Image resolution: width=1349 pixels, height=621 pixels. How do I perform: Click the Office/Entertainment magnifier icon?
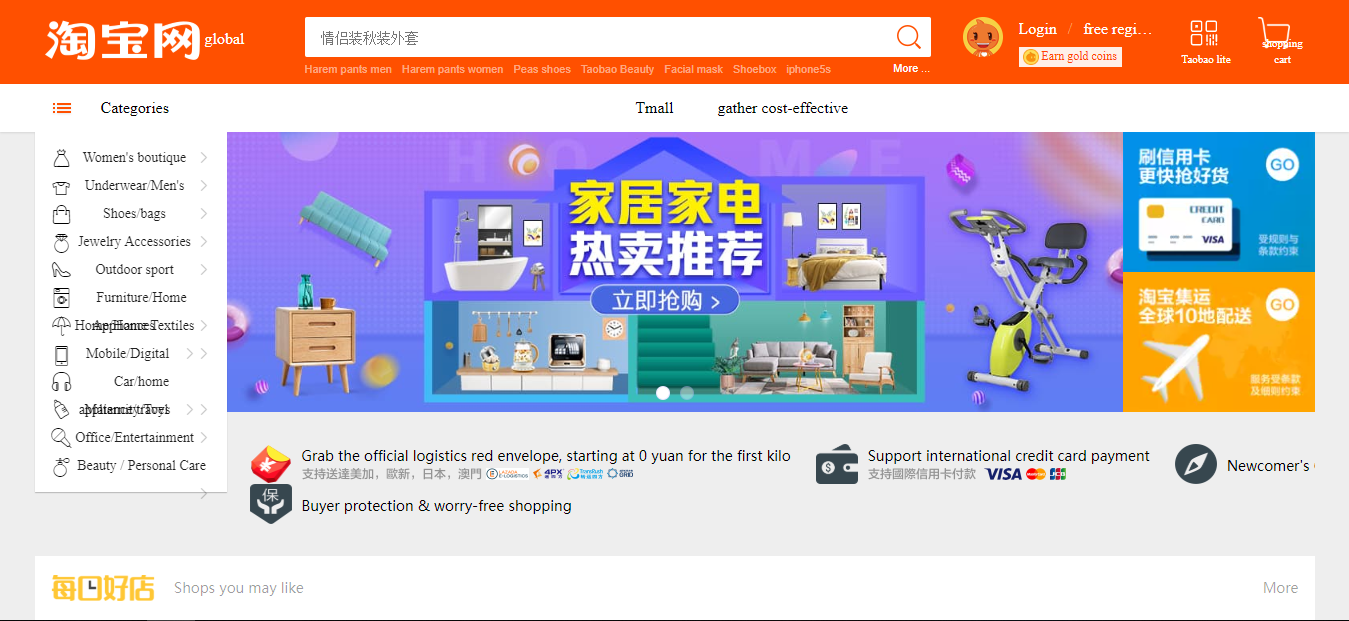point(61,438)
